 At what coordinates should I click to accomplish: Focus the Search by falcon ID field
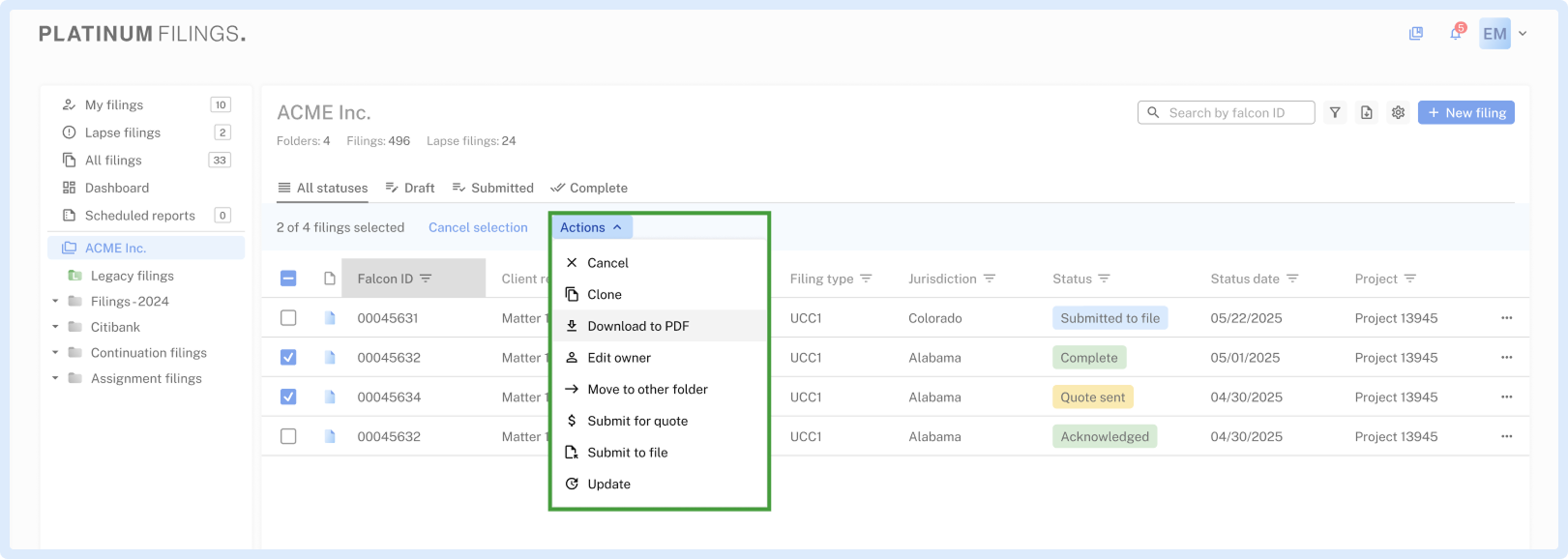coord(1227,113)
